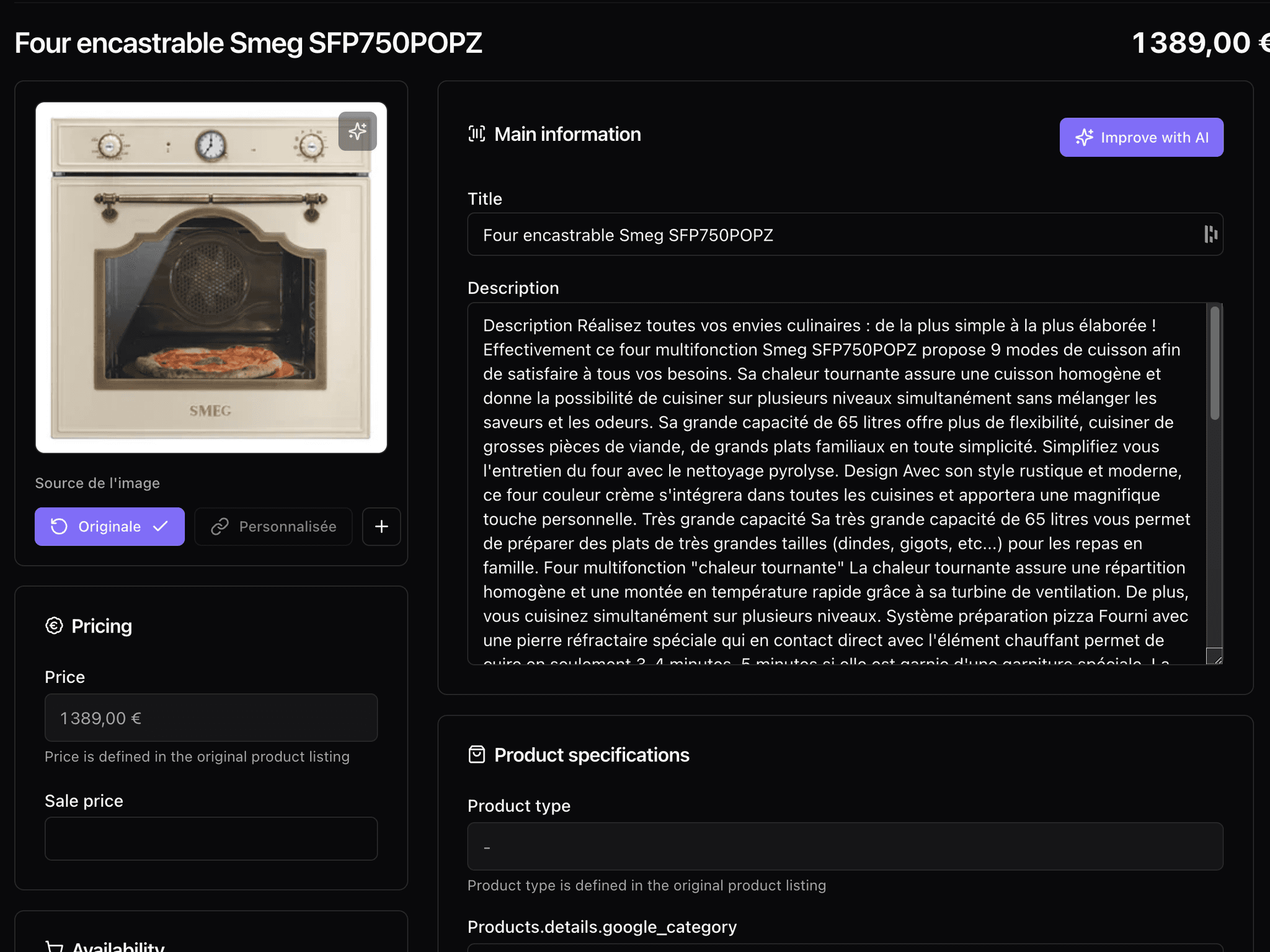
Task: Click the plus icon to add image source
Action: click(381, 527)
